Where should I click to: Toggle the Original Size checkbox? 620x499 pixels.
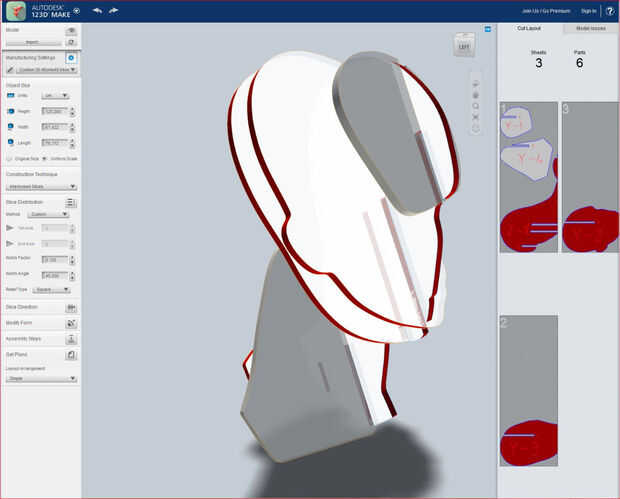click(9, 159)
